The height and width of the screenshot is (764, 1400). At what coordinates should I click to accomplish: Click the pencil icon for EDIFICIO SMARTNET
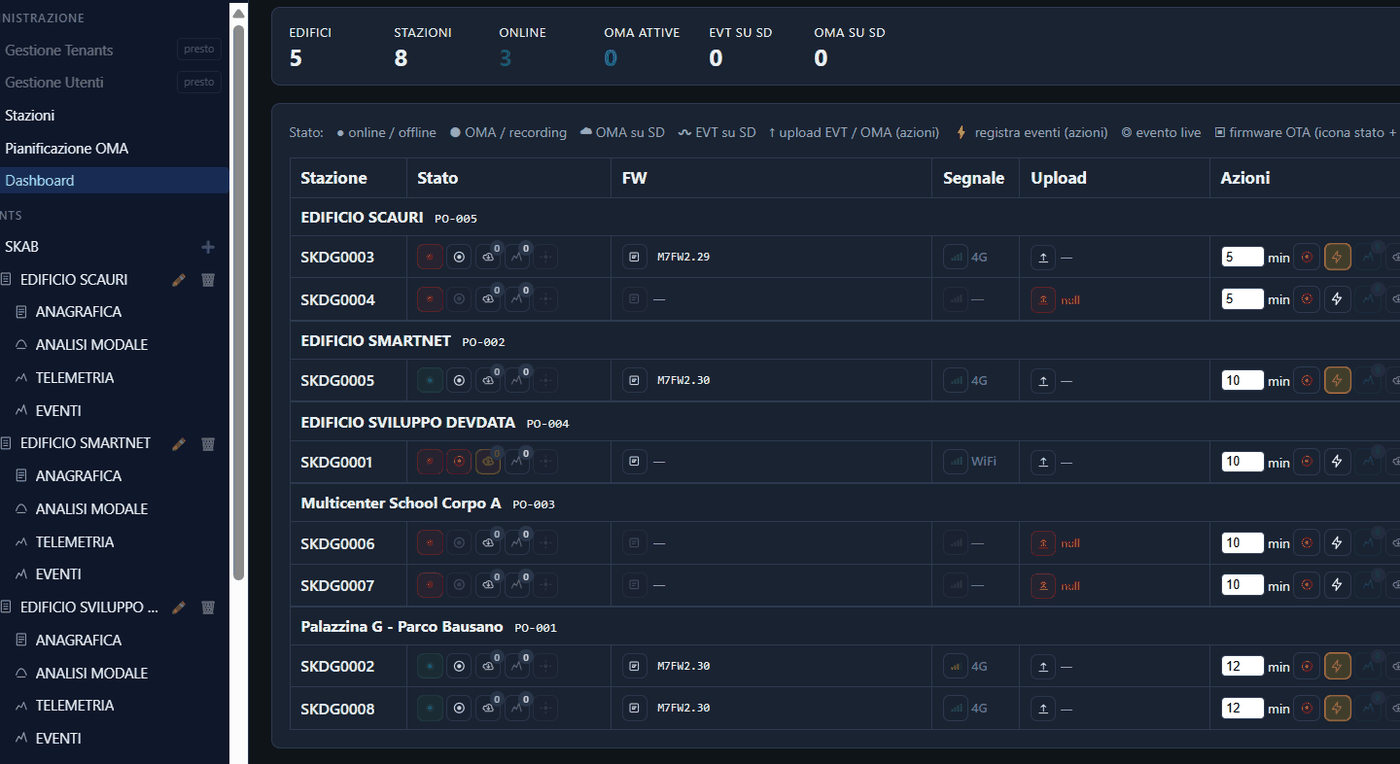point(179,444)
